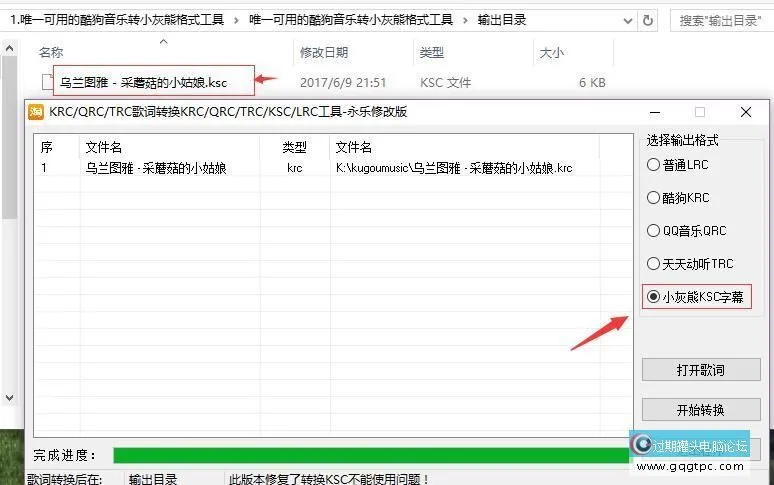Click the date 2017/6/9 21:51
The image size is (774, 485).
coord(343,82)
